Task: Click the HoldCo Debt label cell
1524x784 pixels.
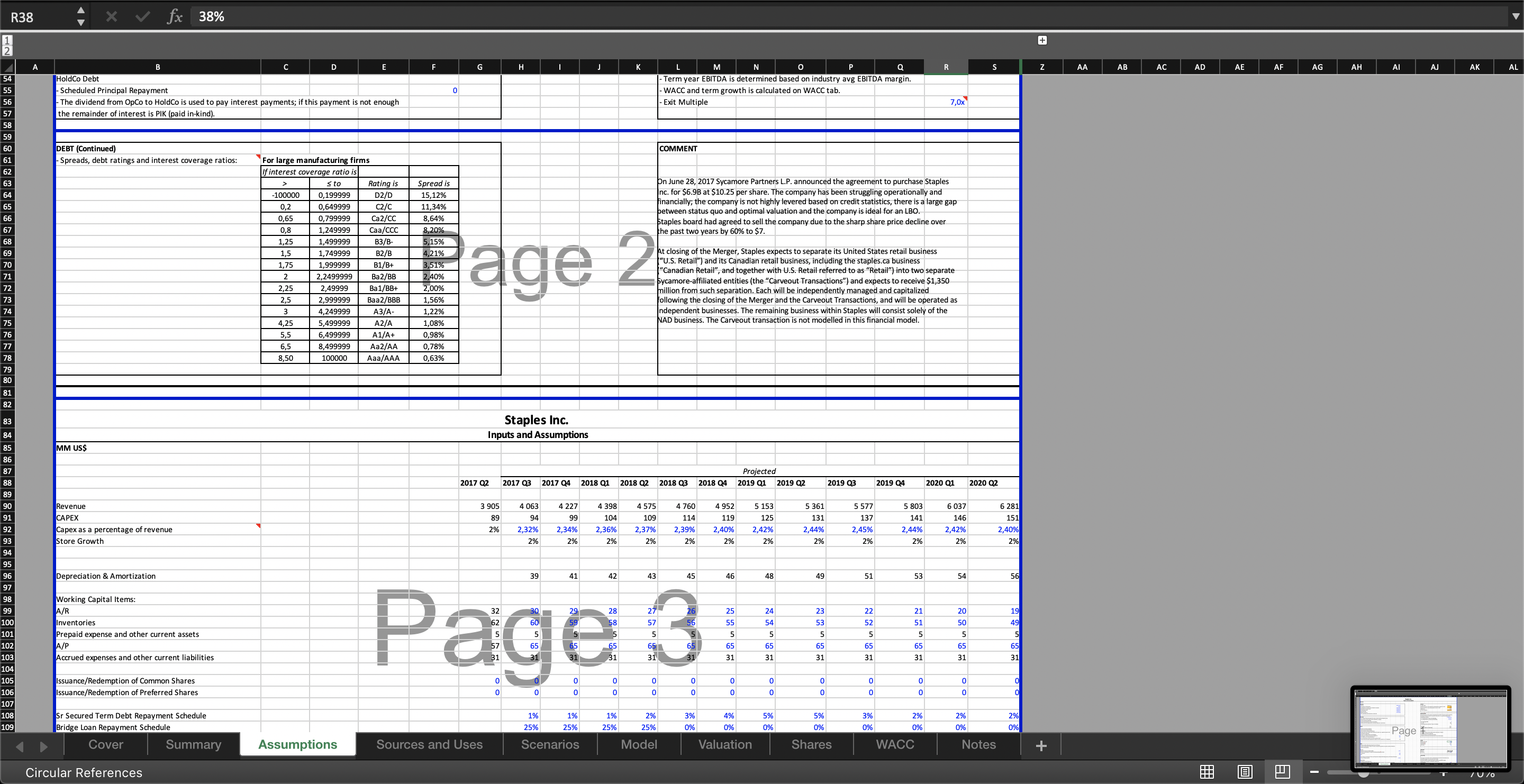Action: [x=77, y=79]
